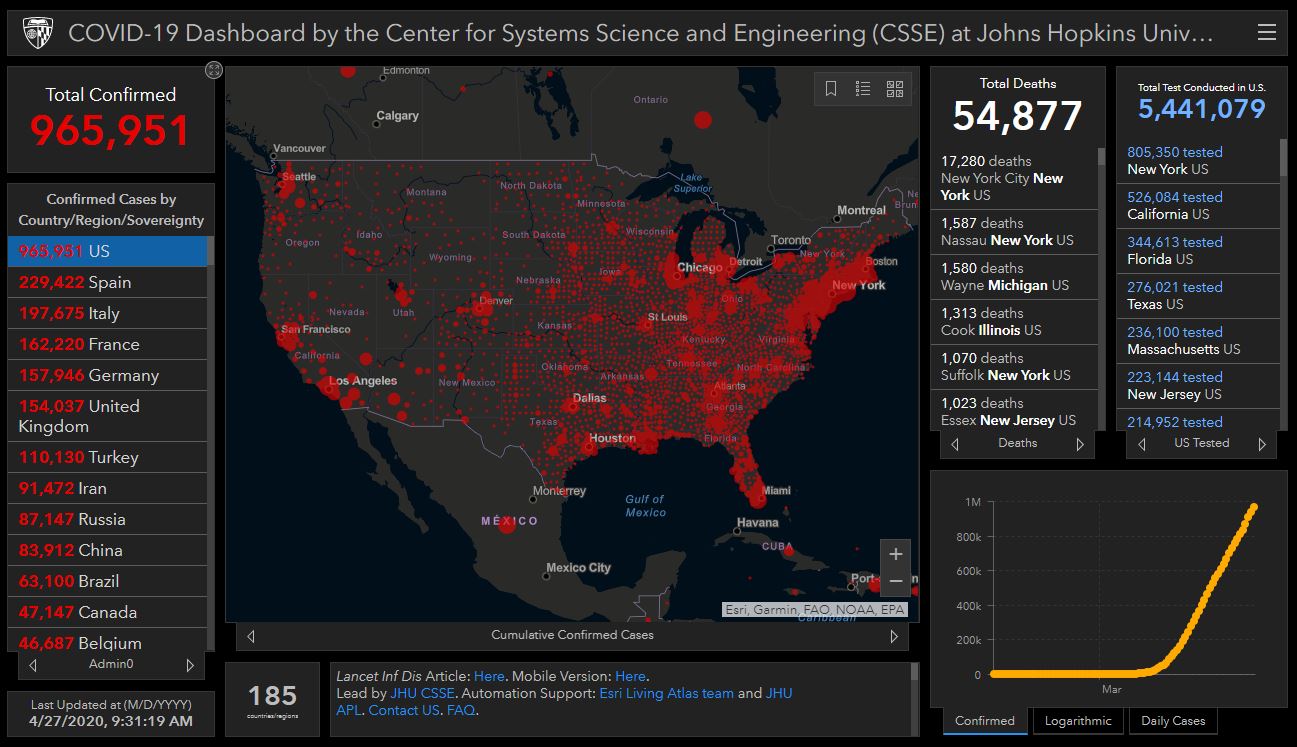
Task: Go to next map layer arrow
Action: tap(895, 635)
